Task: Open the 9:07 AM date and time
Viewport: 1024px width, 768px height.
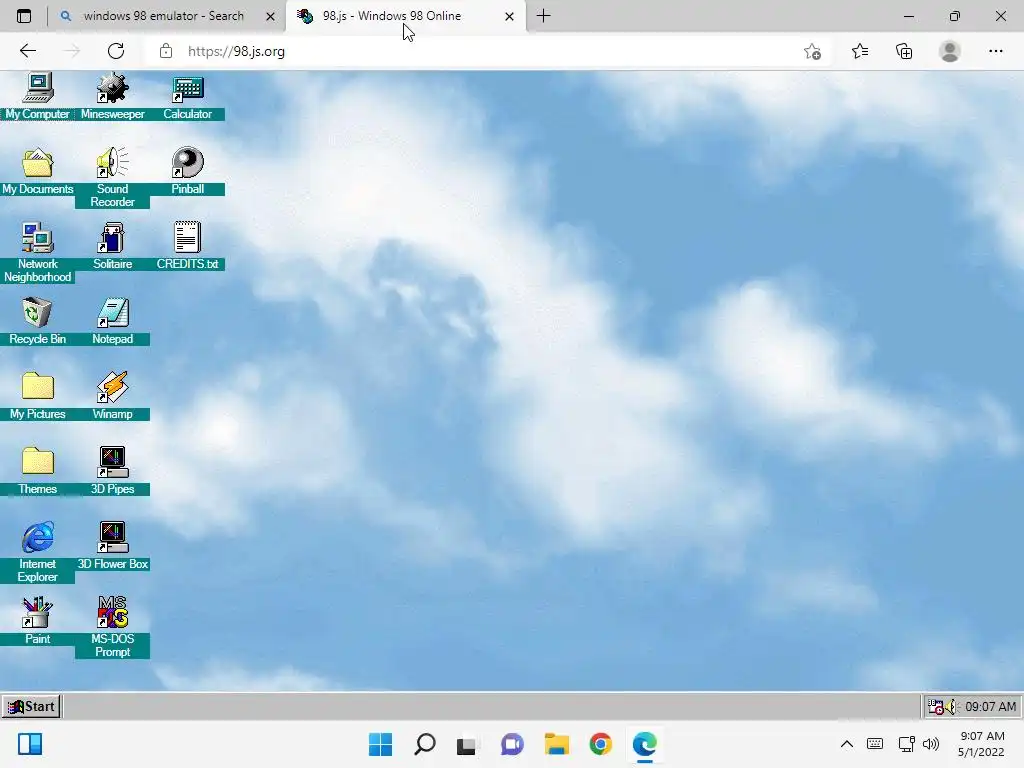Action: pyautogui.click(x=981, y=744)
